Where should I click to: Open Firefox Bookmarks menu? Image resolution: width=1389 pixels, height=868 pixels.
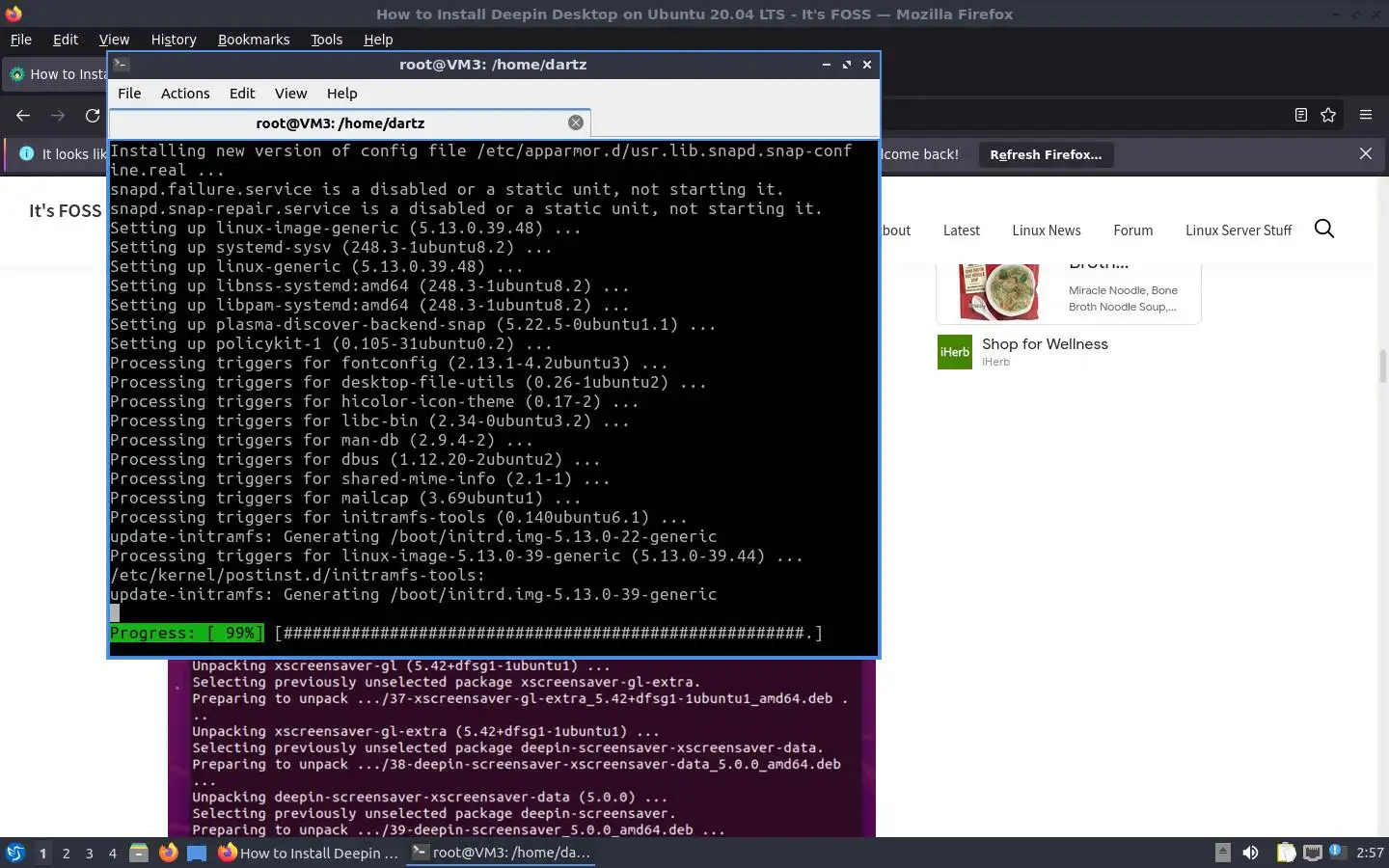[254, 40]
